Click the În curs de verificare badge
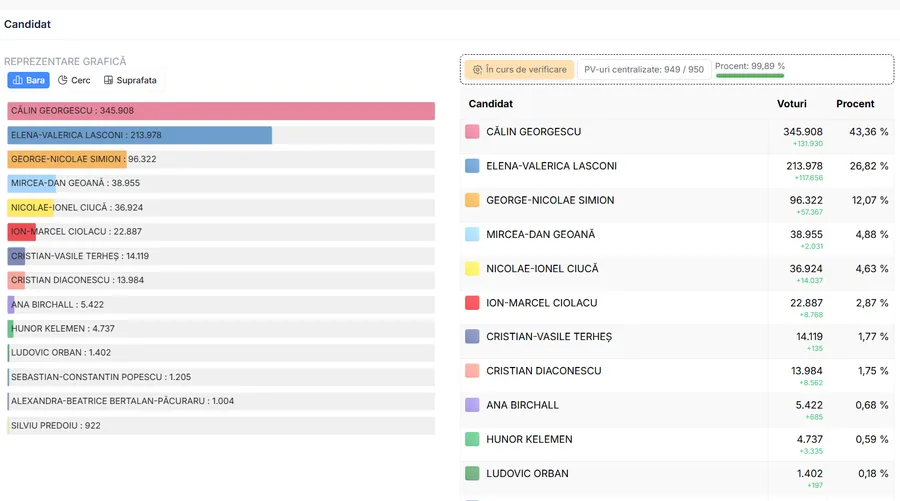 pos(520,70)
